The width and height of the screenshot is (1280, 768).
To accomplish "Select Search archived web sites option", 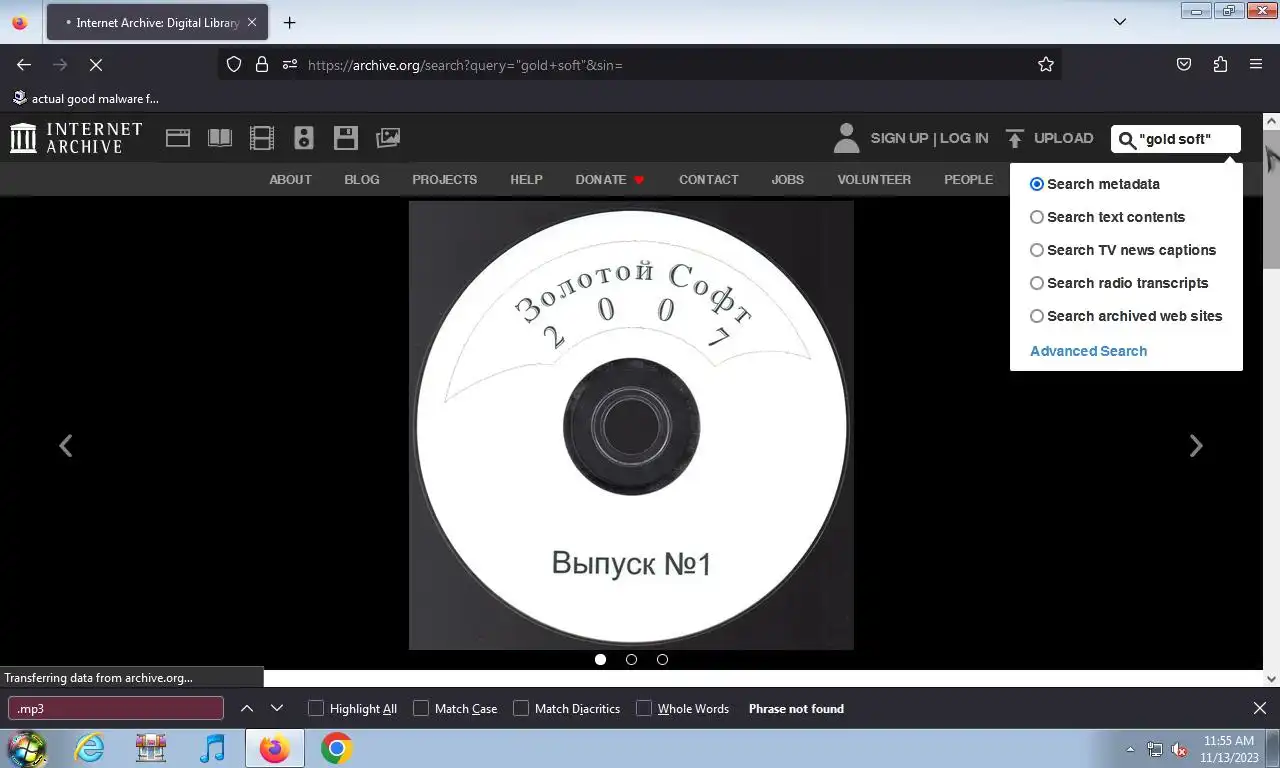I will pyautogui.click(x=1037, y=316).
